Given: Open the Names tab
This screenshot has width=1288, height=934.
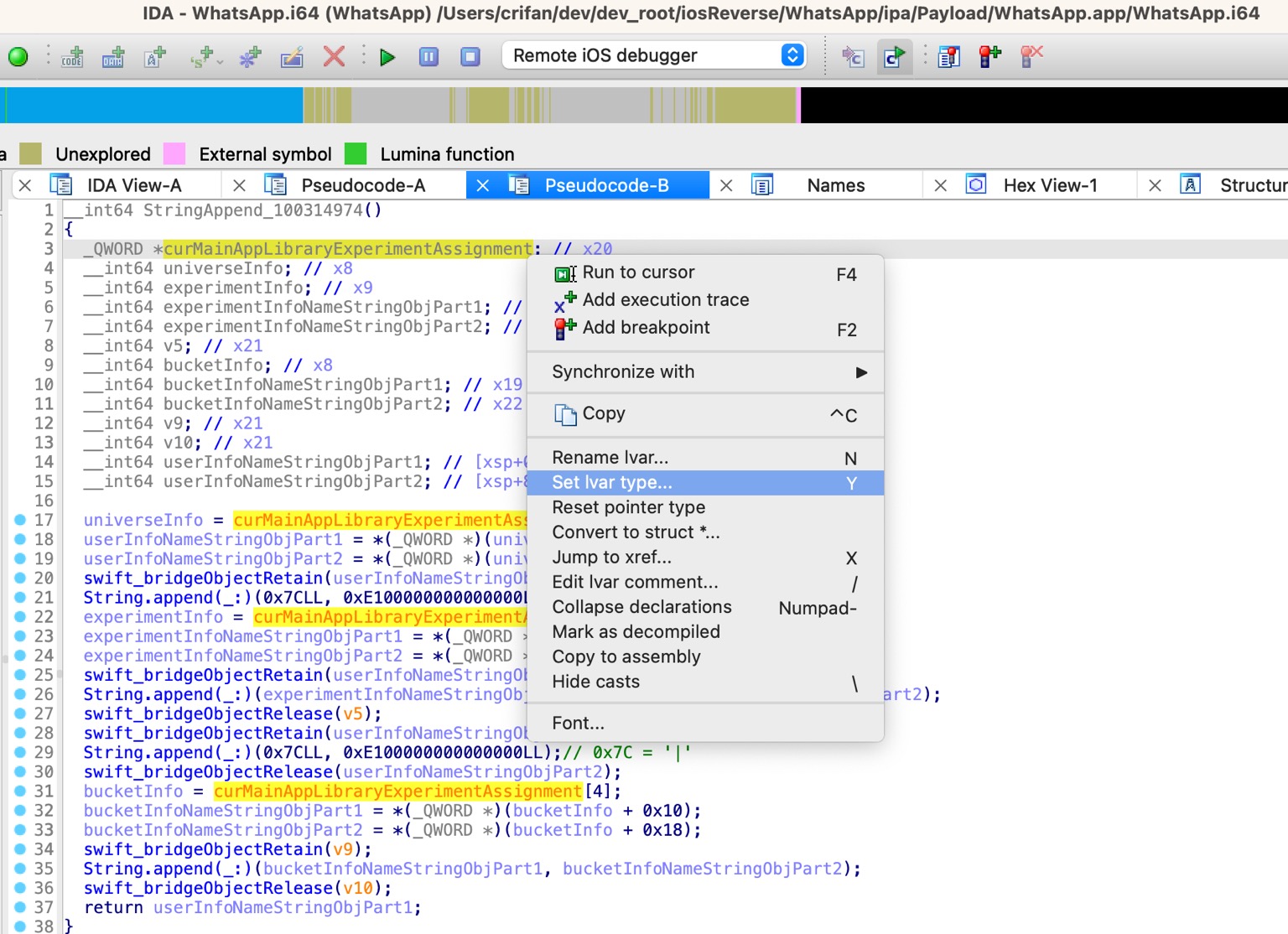Looking at the screenshot, I should pos(836,185).
